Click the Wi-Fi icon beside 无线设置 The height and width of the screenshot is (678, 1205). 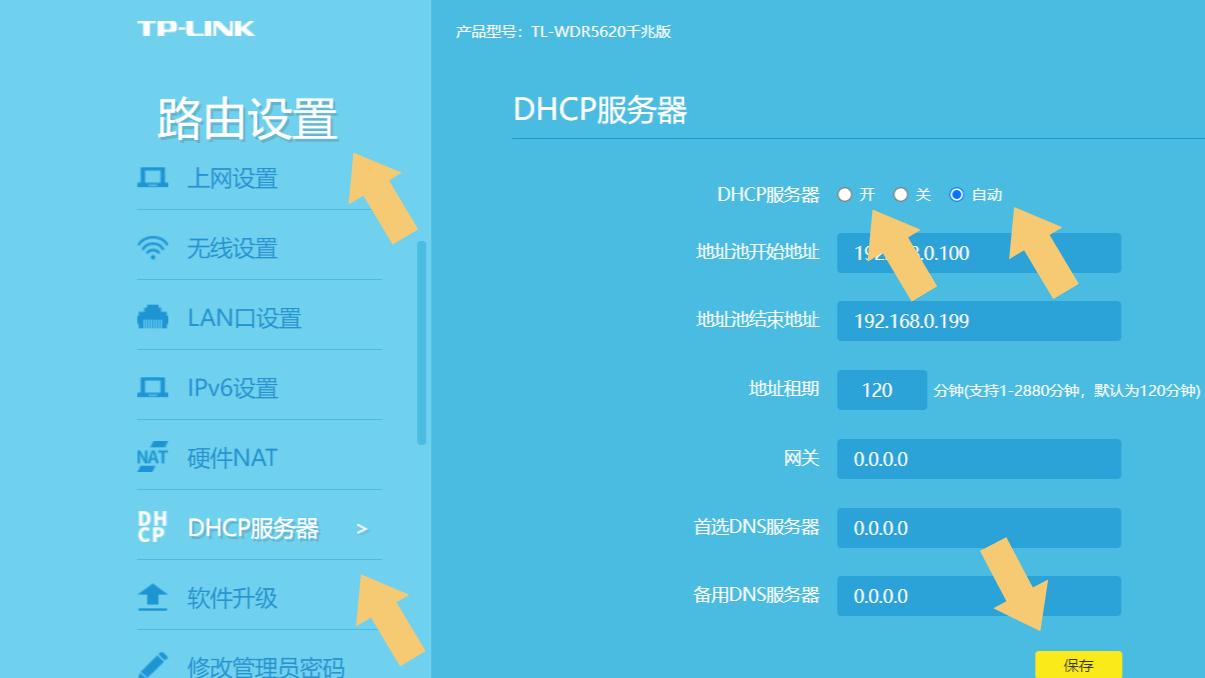click(x=152, y=248)
